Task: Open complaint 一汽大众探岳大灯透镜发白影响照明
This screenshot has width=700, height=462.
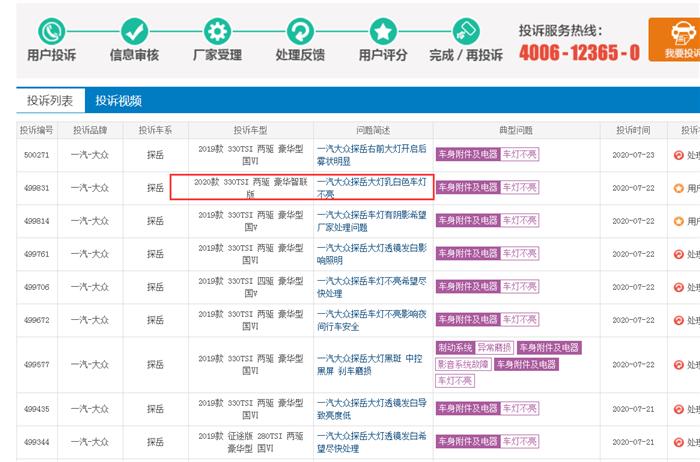Action: [371, 254]
